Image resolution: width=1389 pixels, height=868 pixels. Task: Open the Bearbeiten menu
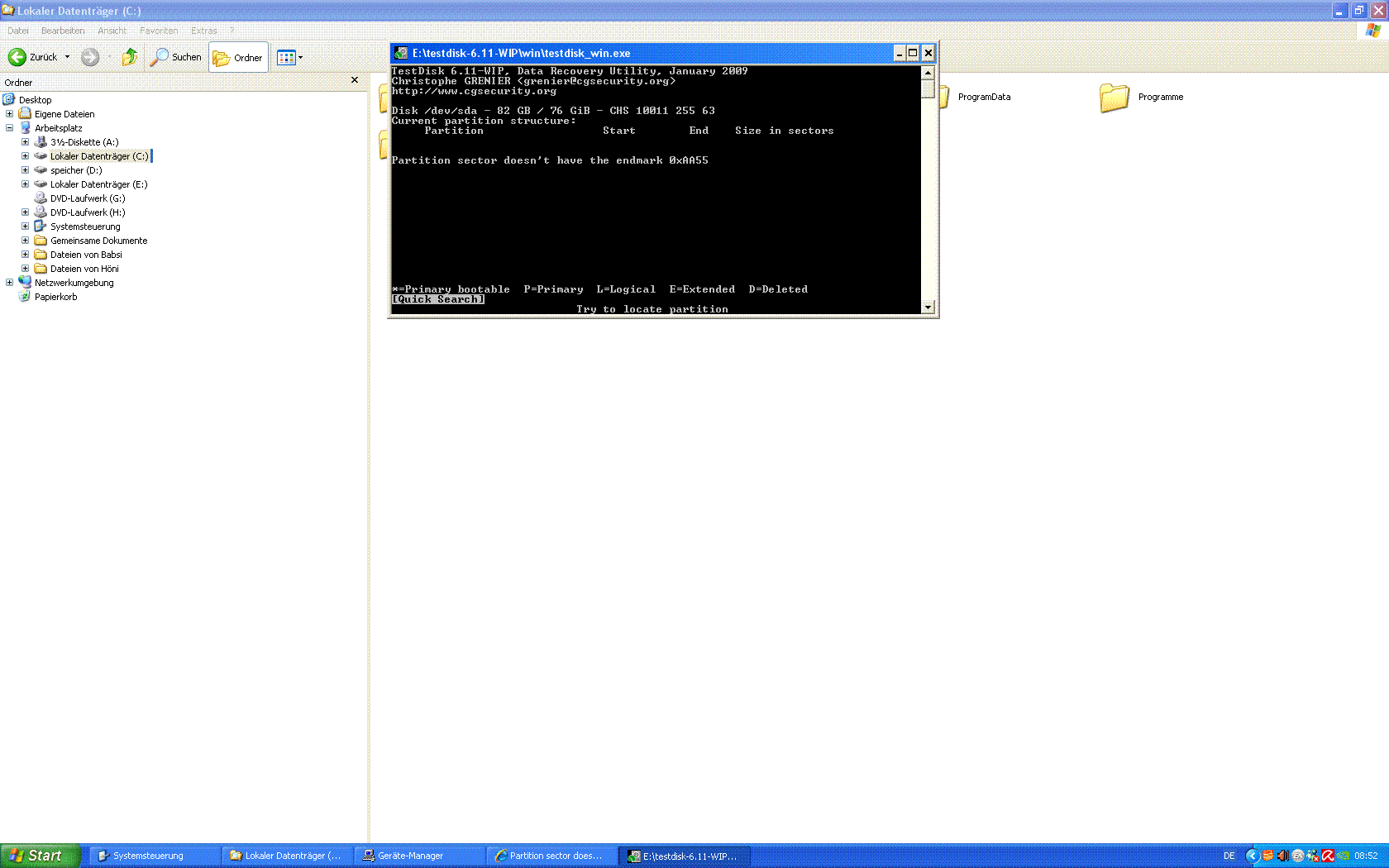click(x=63, y=31)
